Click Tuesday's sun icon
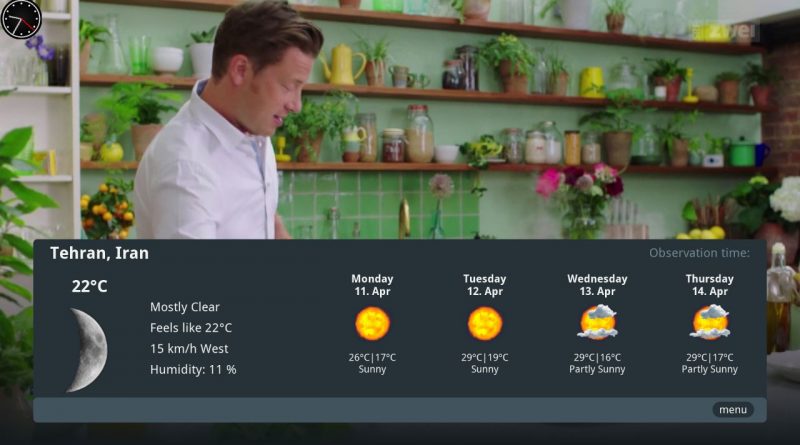 [x=485, y=324]
